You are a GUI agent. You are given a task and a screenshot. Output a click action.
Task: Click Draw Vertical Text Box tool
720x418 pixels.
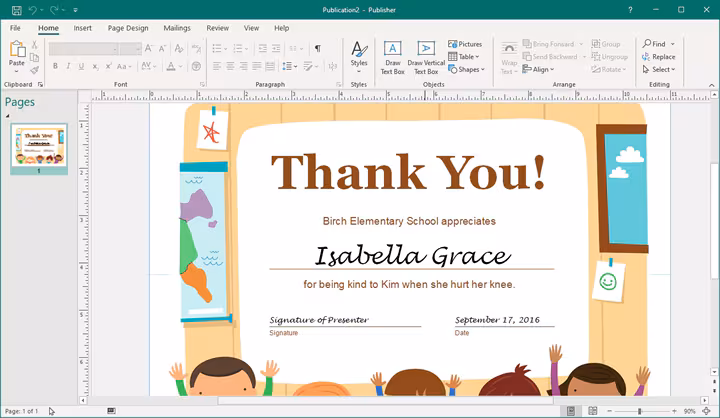click(x=426, y=58)
